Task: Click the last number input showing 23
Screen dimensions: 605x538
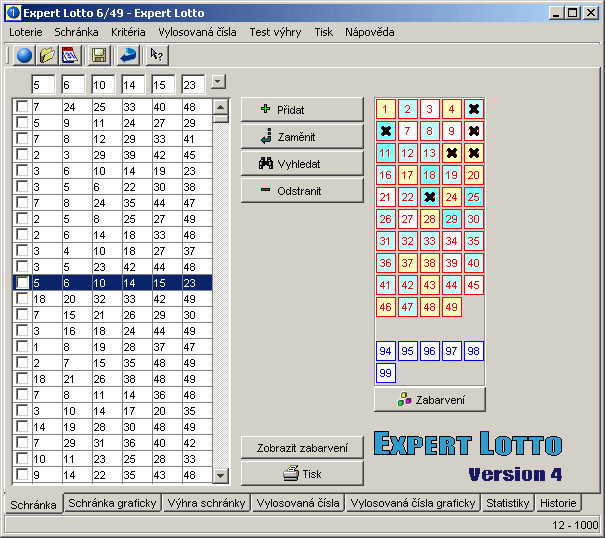Action: click(193, 85)
